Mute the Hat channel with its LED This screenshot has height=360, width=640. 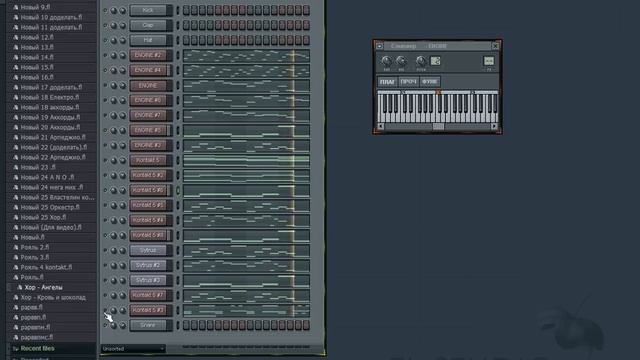(105, 40)
